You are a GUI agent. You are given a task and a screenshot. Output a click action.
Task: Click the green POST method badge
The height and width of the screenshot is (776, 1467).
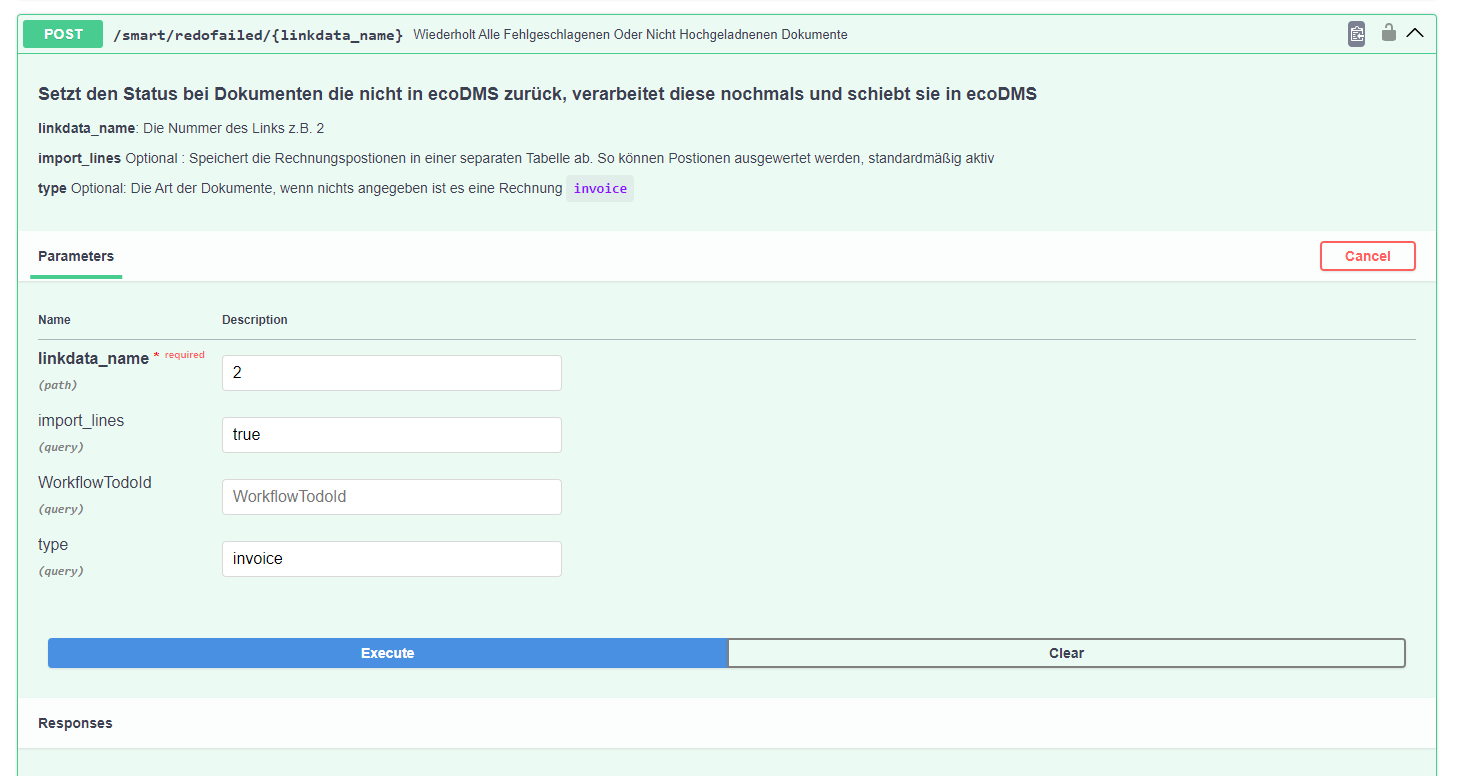click(63, 34)
